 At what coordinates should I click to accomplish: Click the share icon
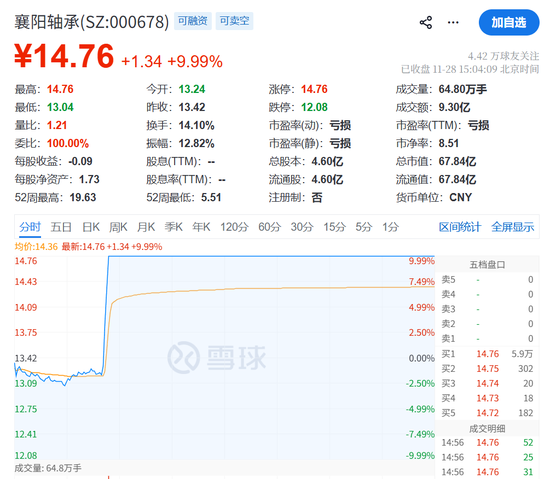(x=426, y=23)
